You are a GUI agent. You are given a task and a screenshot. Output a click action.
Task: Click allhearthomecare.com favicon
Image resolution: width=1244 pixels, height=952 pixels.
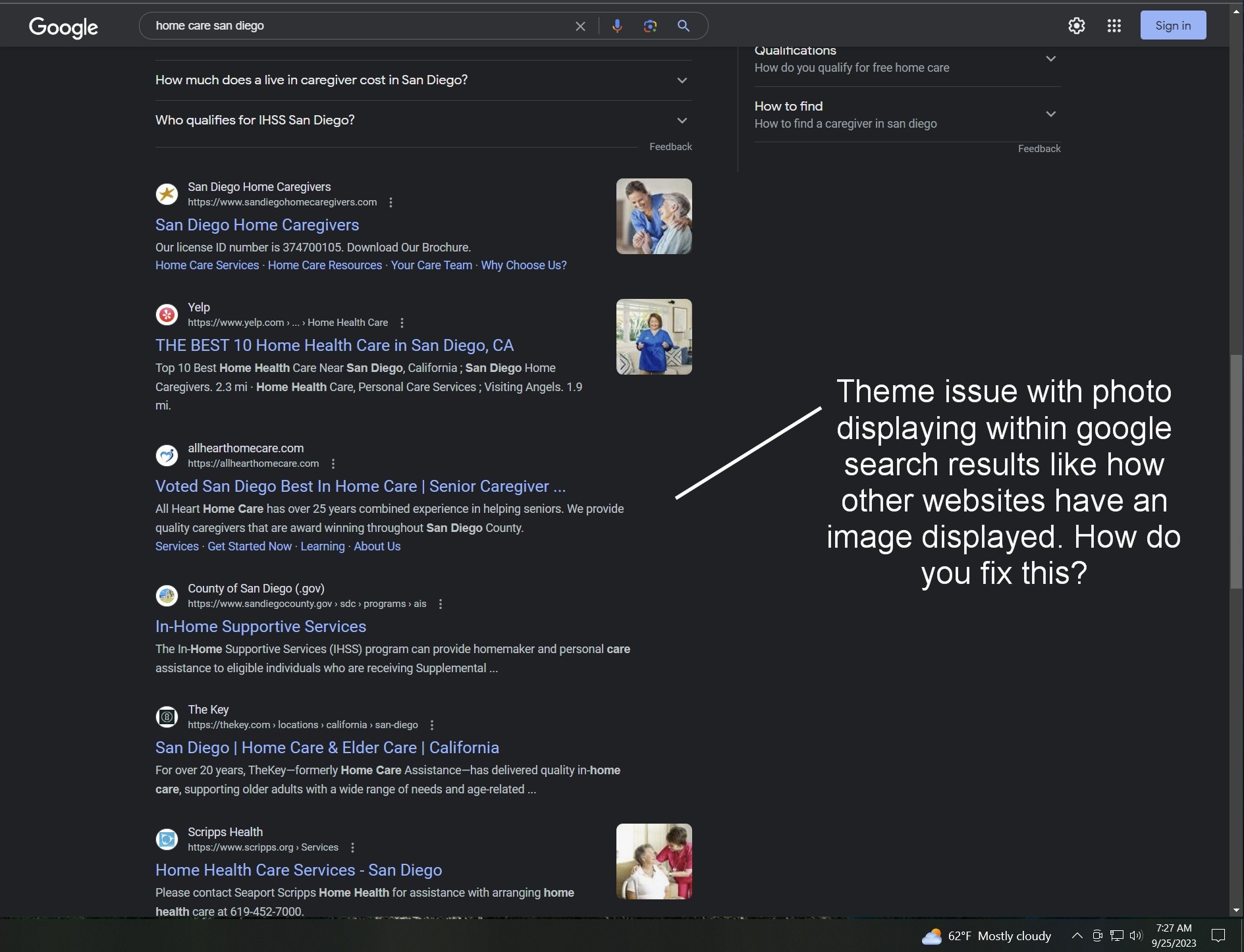click(167, 456)
